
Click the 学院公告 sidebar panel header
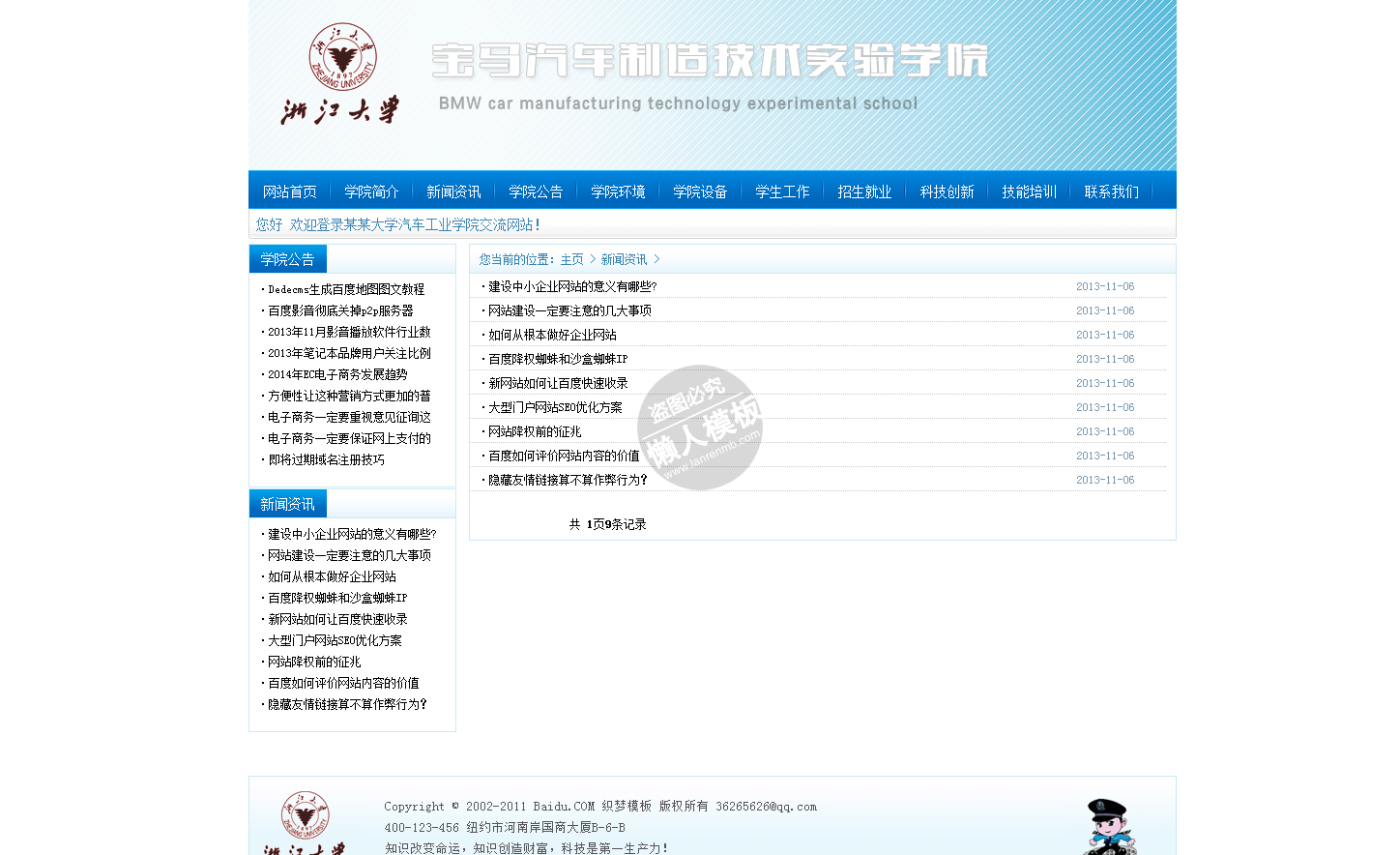[x=287, y=259]
